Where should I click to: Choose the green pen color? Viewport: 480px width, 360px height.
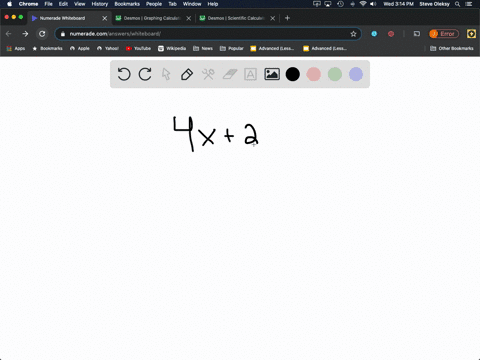(335, 74)
